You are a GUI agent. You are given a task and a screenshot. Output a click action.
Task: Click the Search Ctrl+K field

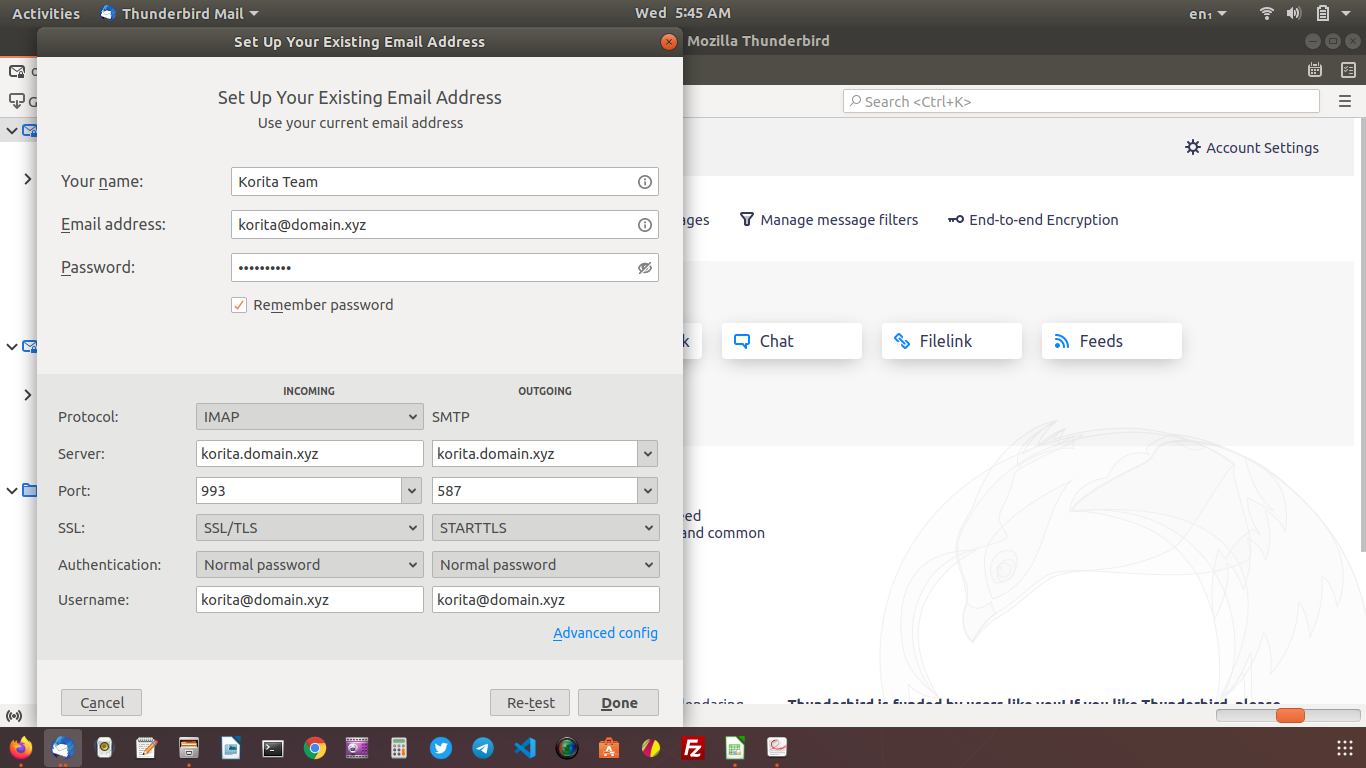tap(1080, 101)
